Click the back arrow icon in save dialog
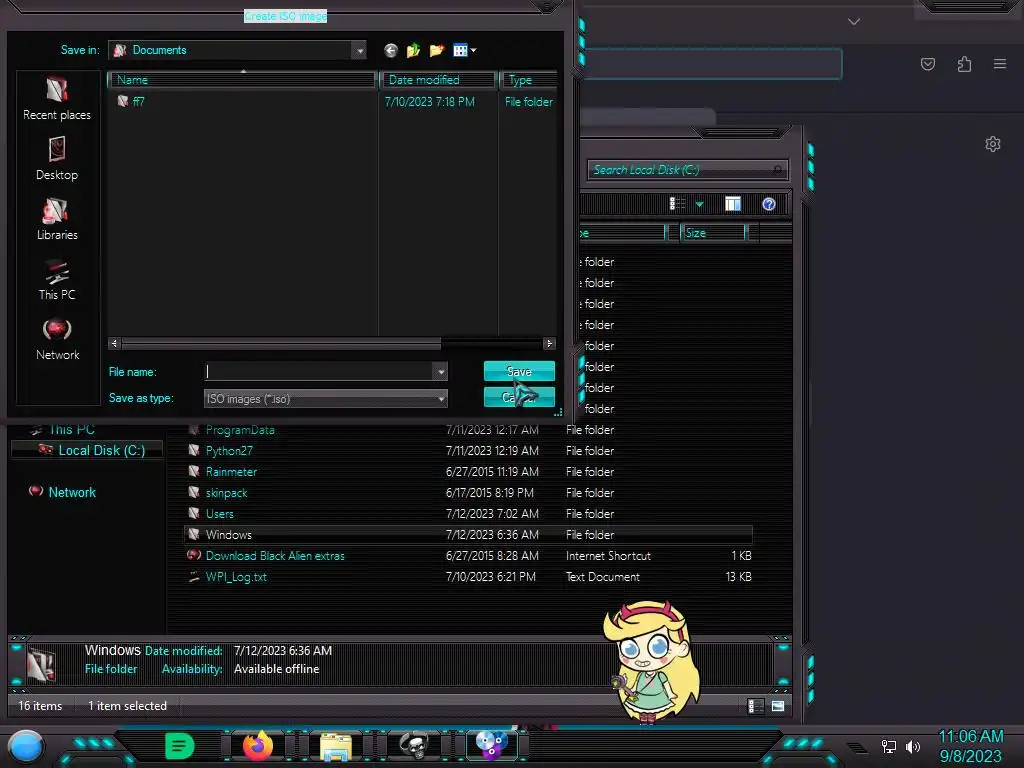 click(391, 50)
